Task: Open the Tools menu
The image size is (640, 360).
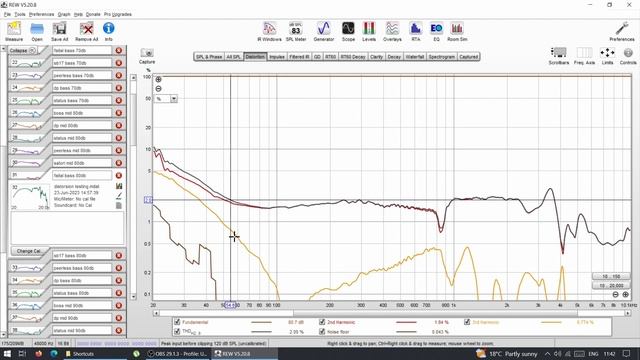Action: click(x=20, y=14)
